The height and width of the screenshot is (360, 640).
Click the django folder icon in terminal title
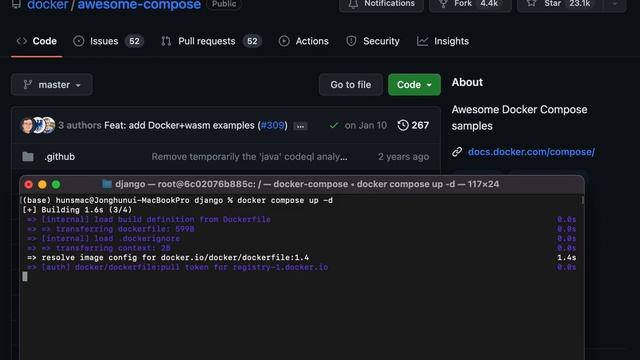pos(107,184)
